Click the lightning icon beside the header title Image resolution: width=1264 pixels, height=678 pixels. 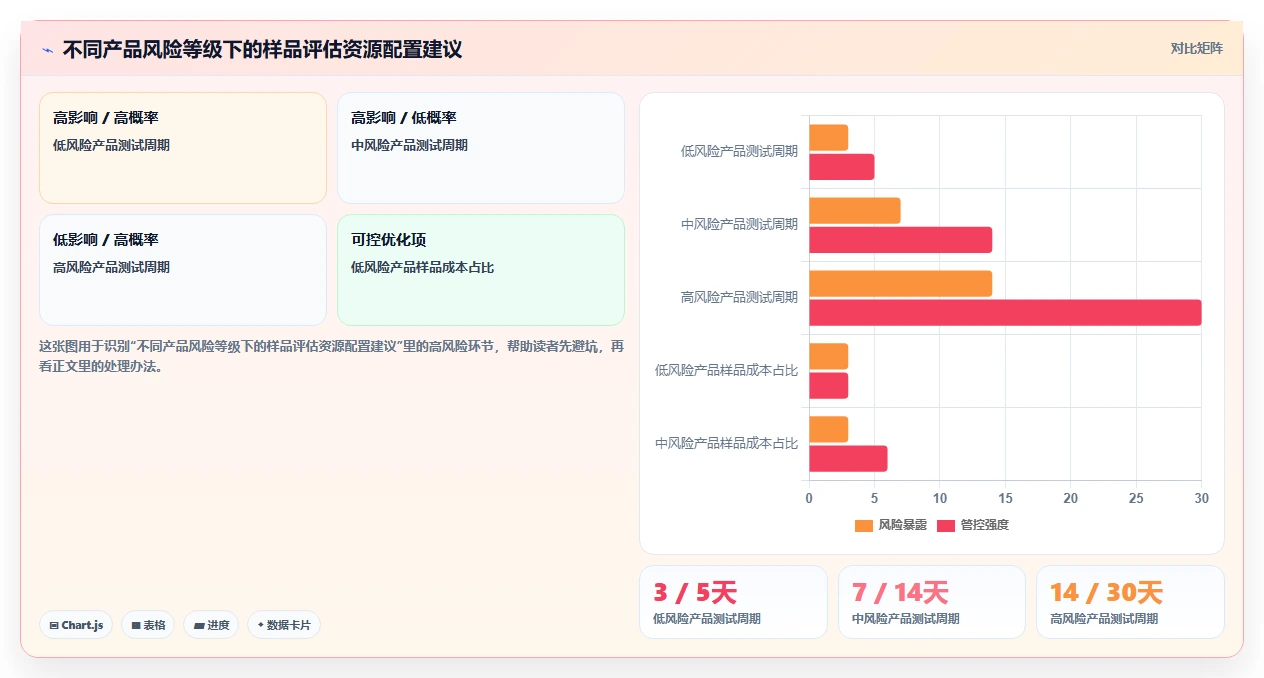coord(47,49)
